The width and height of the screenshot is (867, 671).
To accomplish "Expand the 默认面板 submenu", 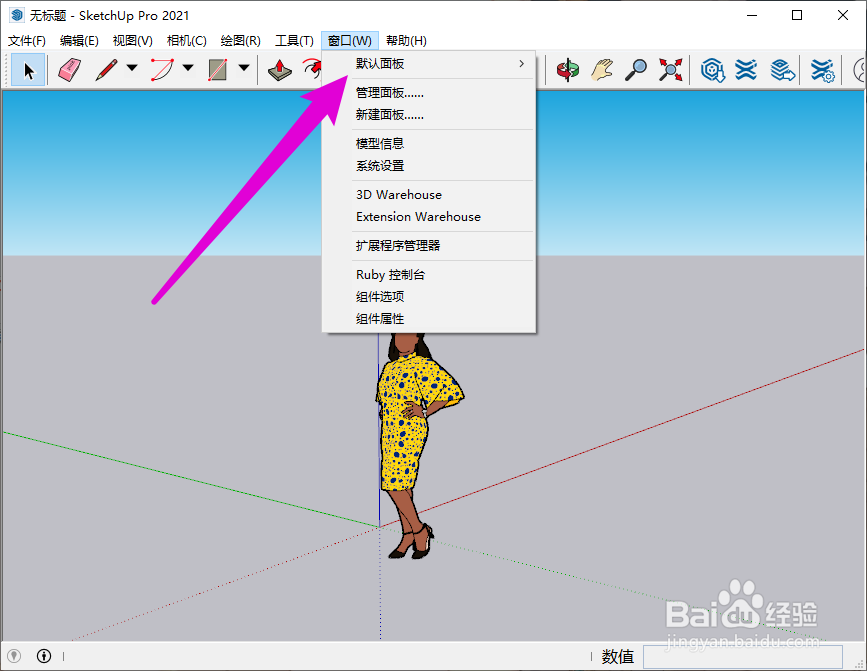I will click(x=430, y=62).
